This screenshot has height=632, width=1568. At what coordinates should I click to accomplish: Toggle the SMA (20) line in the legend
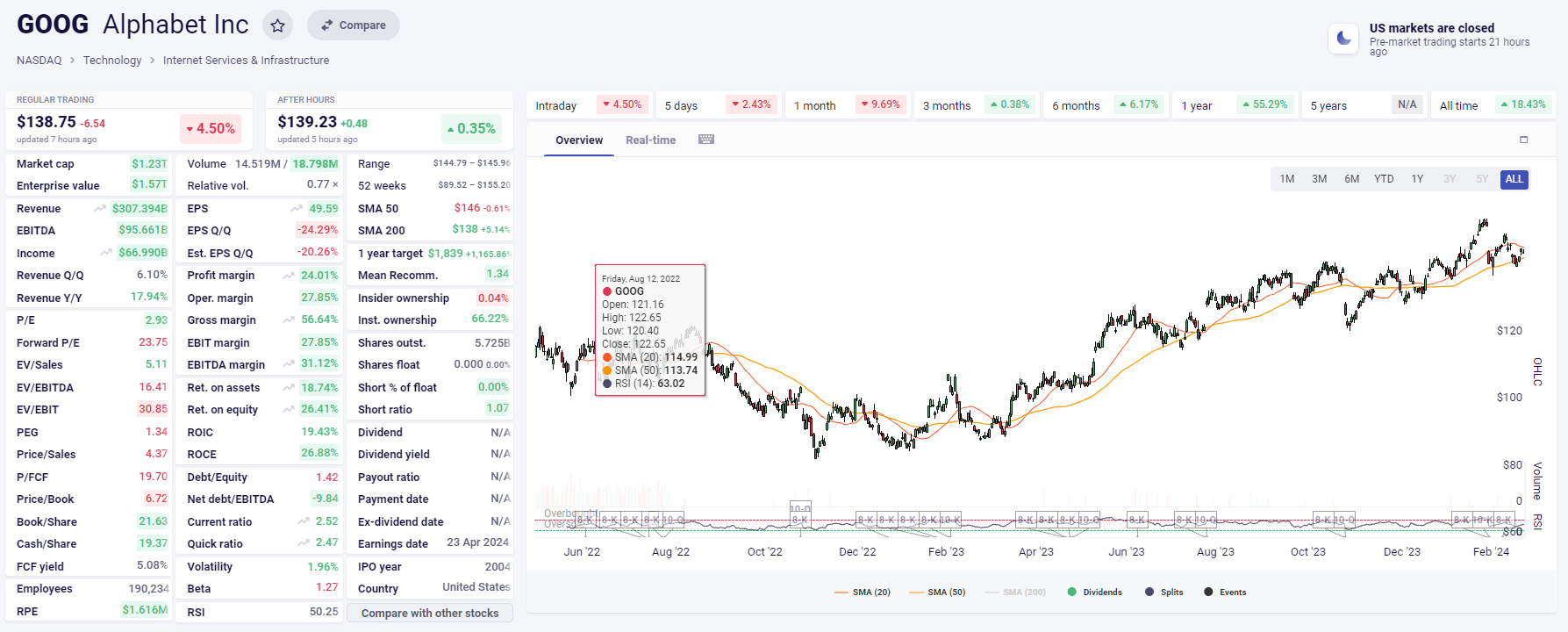[863, 592]
